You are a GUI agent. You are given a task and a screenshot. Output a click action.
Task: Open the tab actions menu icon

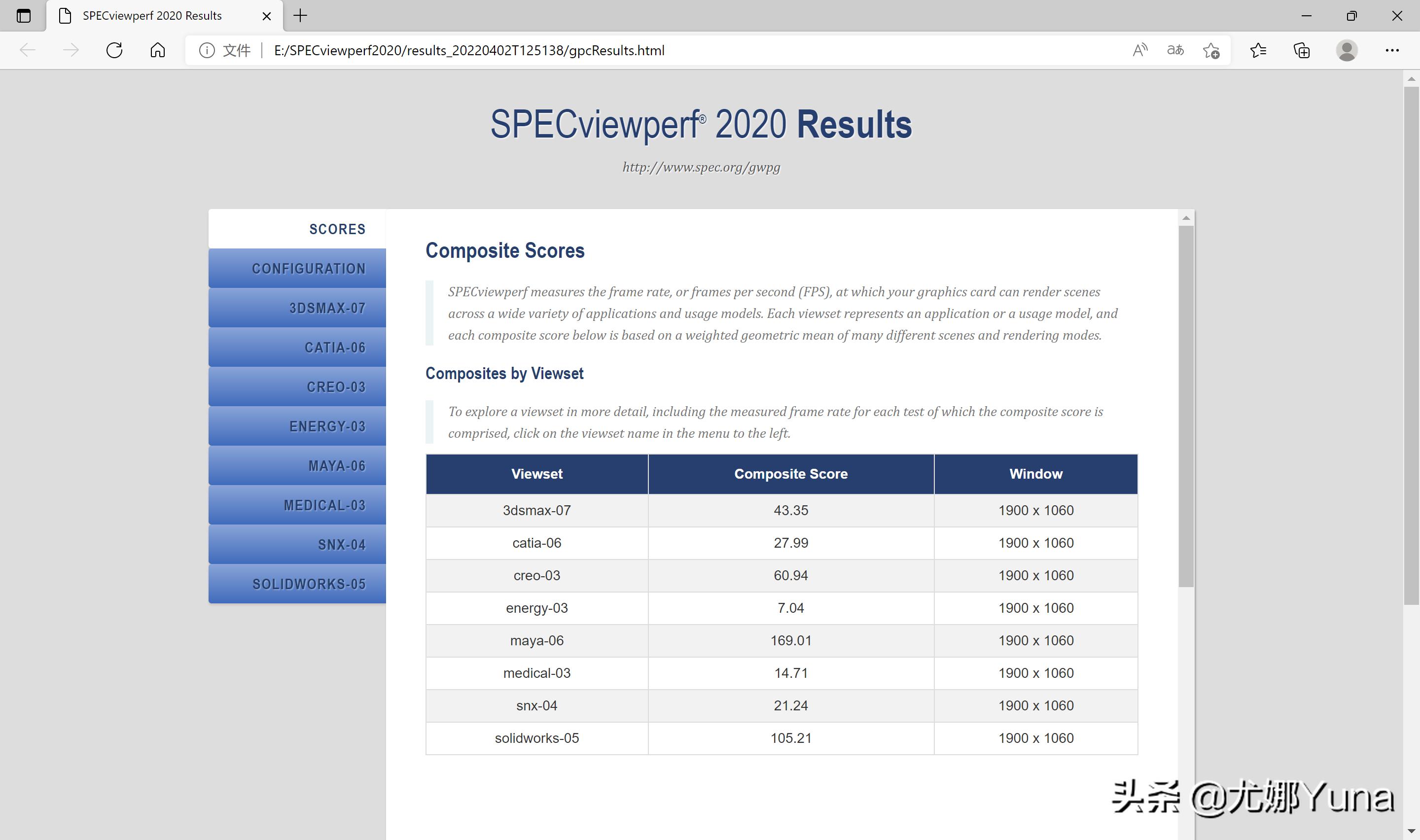[x=23, y=16]
